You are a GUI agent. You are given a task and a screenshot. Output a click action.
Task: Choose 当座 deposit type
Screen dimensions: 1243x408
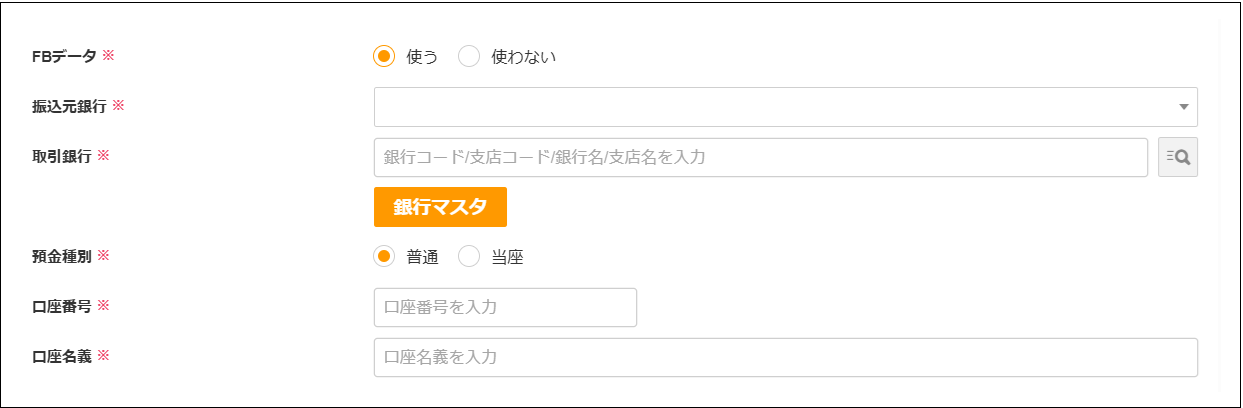tap(469, 257)
